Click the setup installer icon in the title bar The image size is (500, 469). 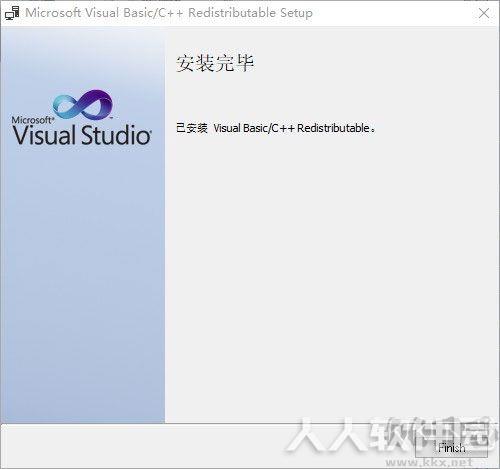tap(12, 13)
